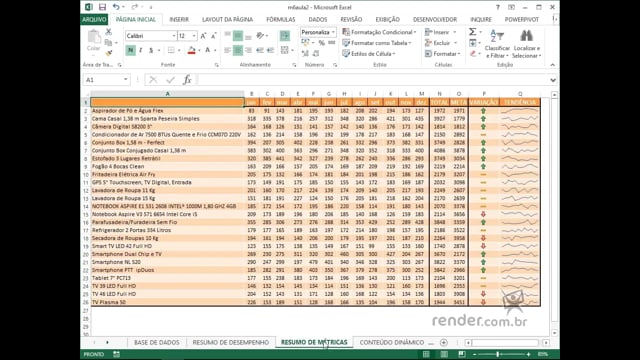
Task: Collapse the ribbon with arrow
Action: pyautogui.click(x=552, y=65)
